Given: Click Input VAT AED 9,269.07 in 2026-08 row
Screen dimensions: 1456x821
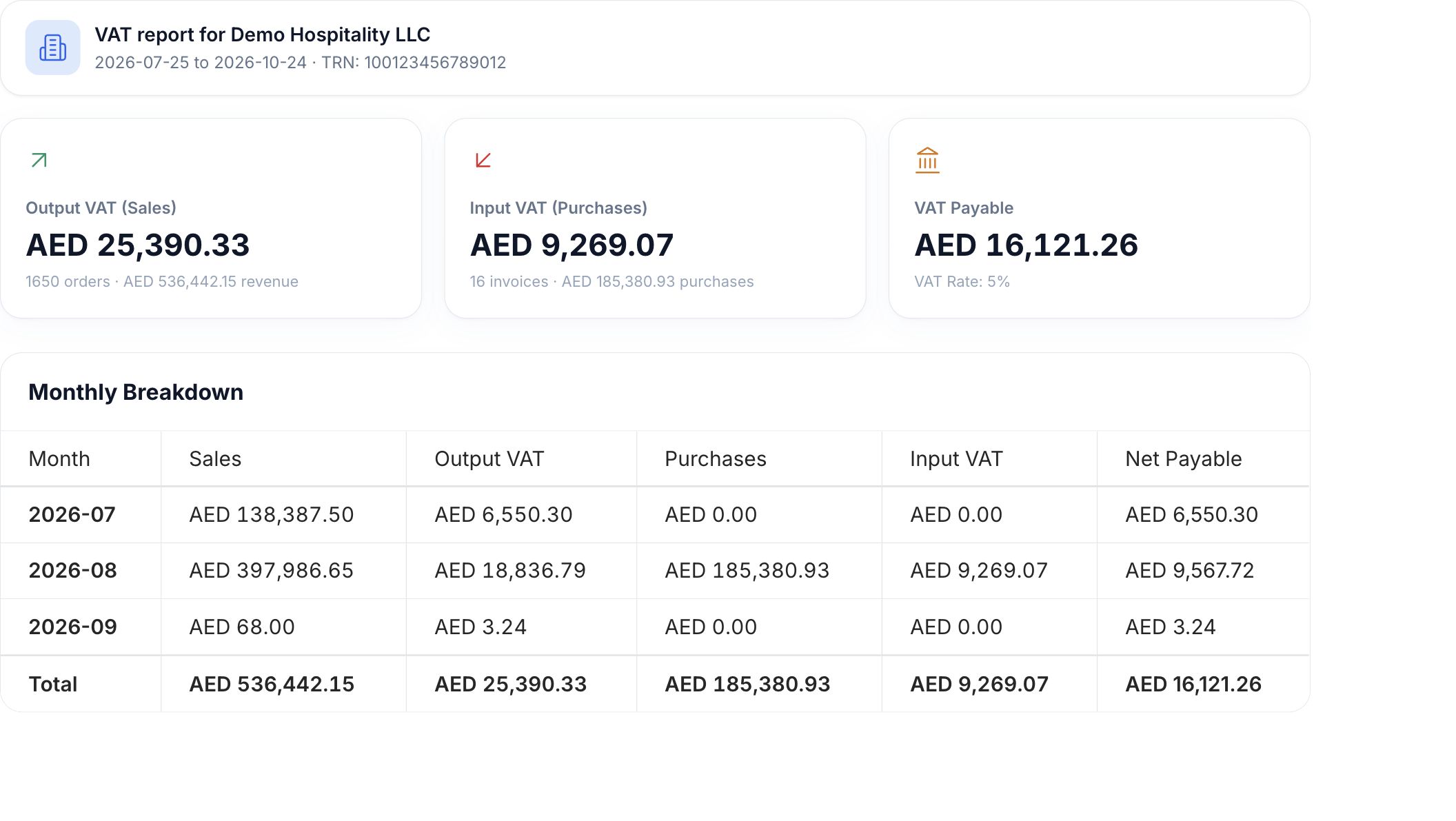Looking at the screenshot, I should click(x=979, y=571).
